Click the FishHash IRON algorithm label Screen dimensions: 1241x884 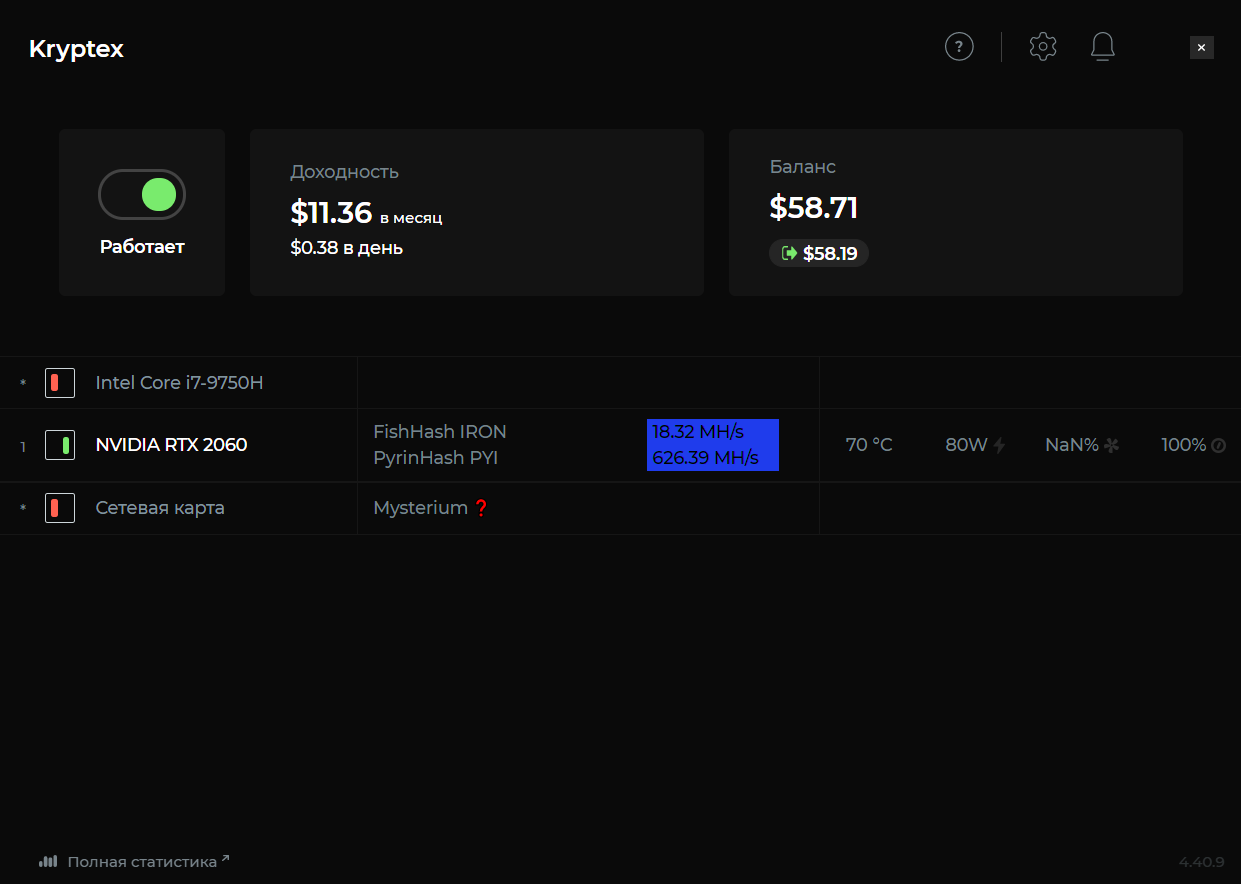440,432
